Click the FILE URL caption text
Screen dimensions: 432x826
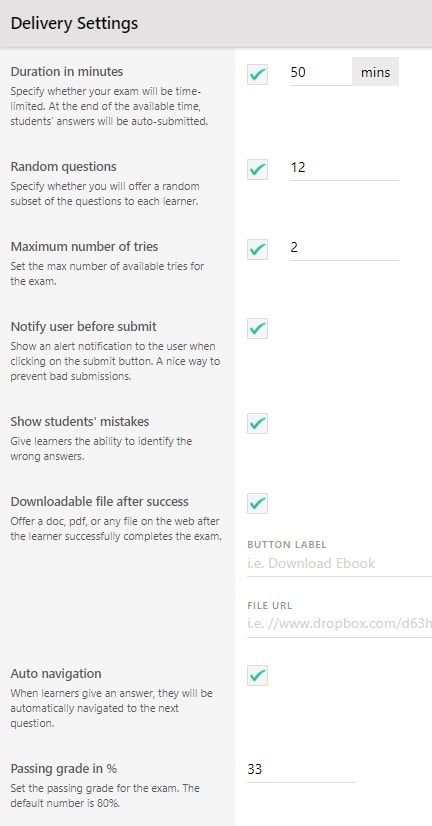(x=270, y=605)
